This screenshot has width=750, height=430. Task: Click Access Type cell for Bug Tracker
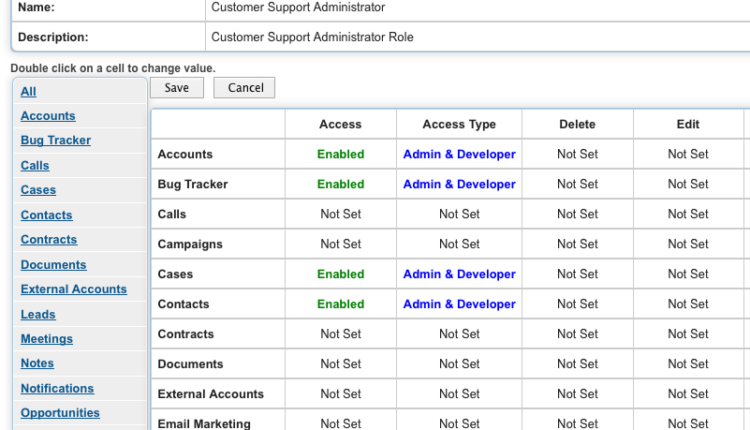(459, 184)
